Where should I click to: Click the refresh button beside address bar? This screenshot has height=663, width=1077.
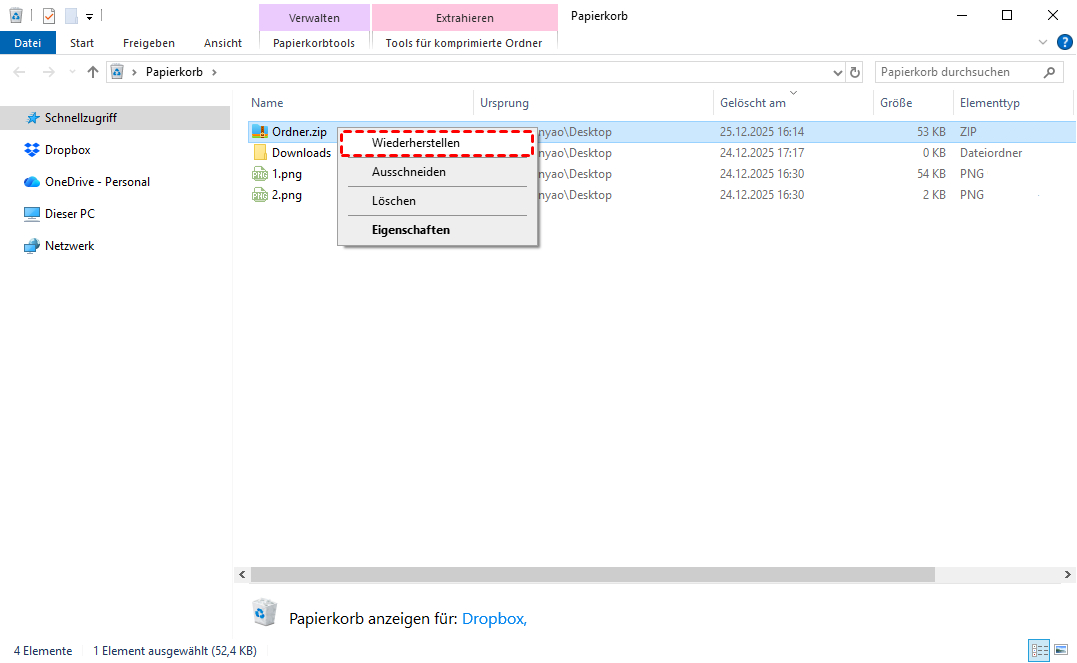855,72
